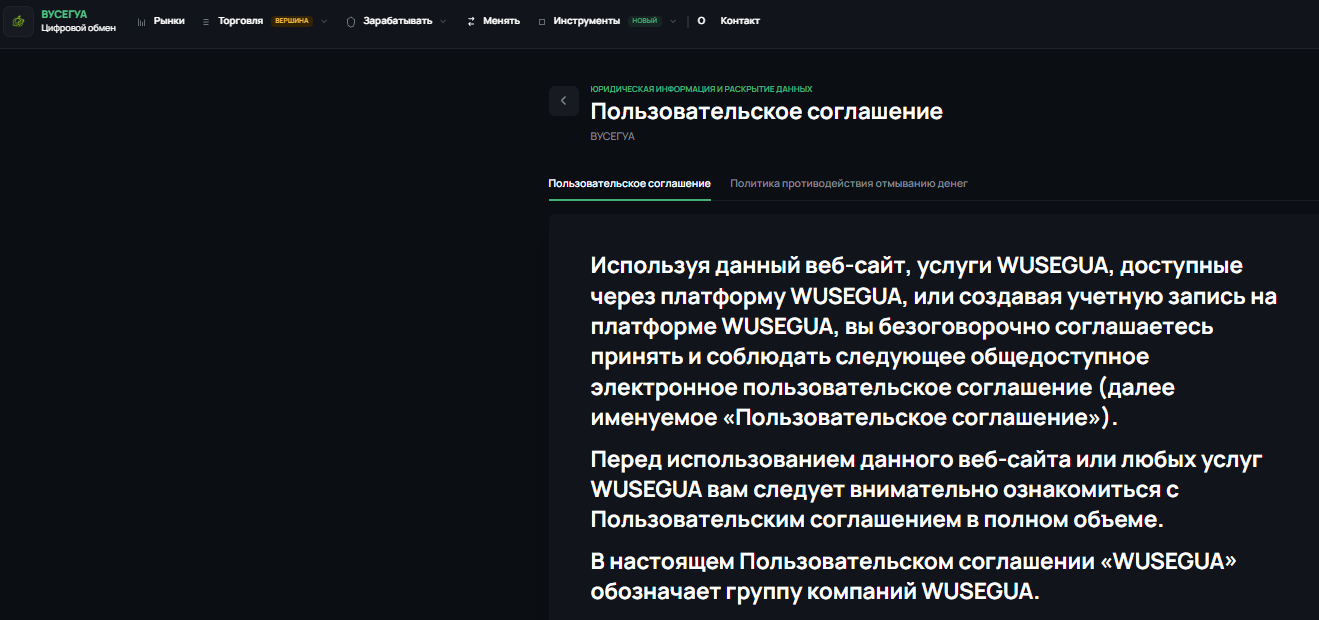Click the square icon beside Инструменты
This screenshot has width=1319, height=620.
coord(541,21)
